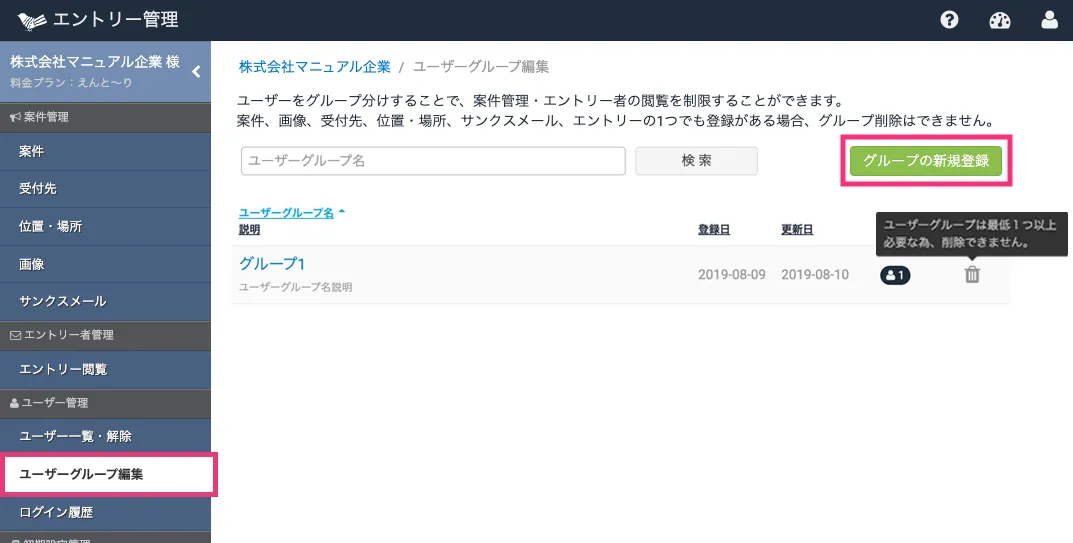Open 受付先 in the sidebar
This screenshot has height=543, width=1073.
point(105,189)
